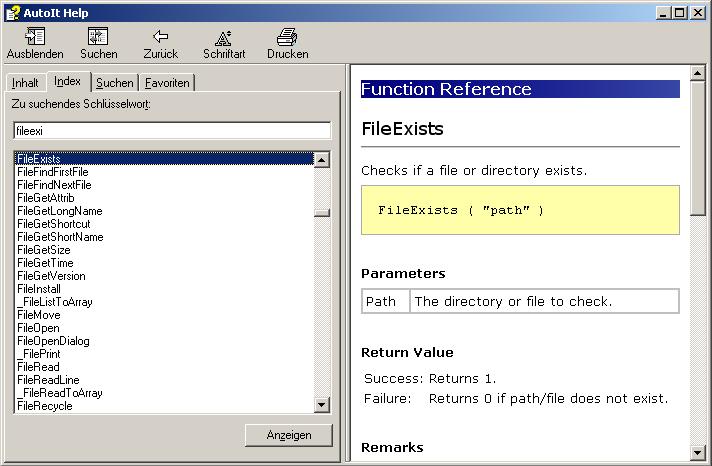
Task: Click the AutoIt Help title bar icon
Action: pyautogui.click(x=12, y=11)
